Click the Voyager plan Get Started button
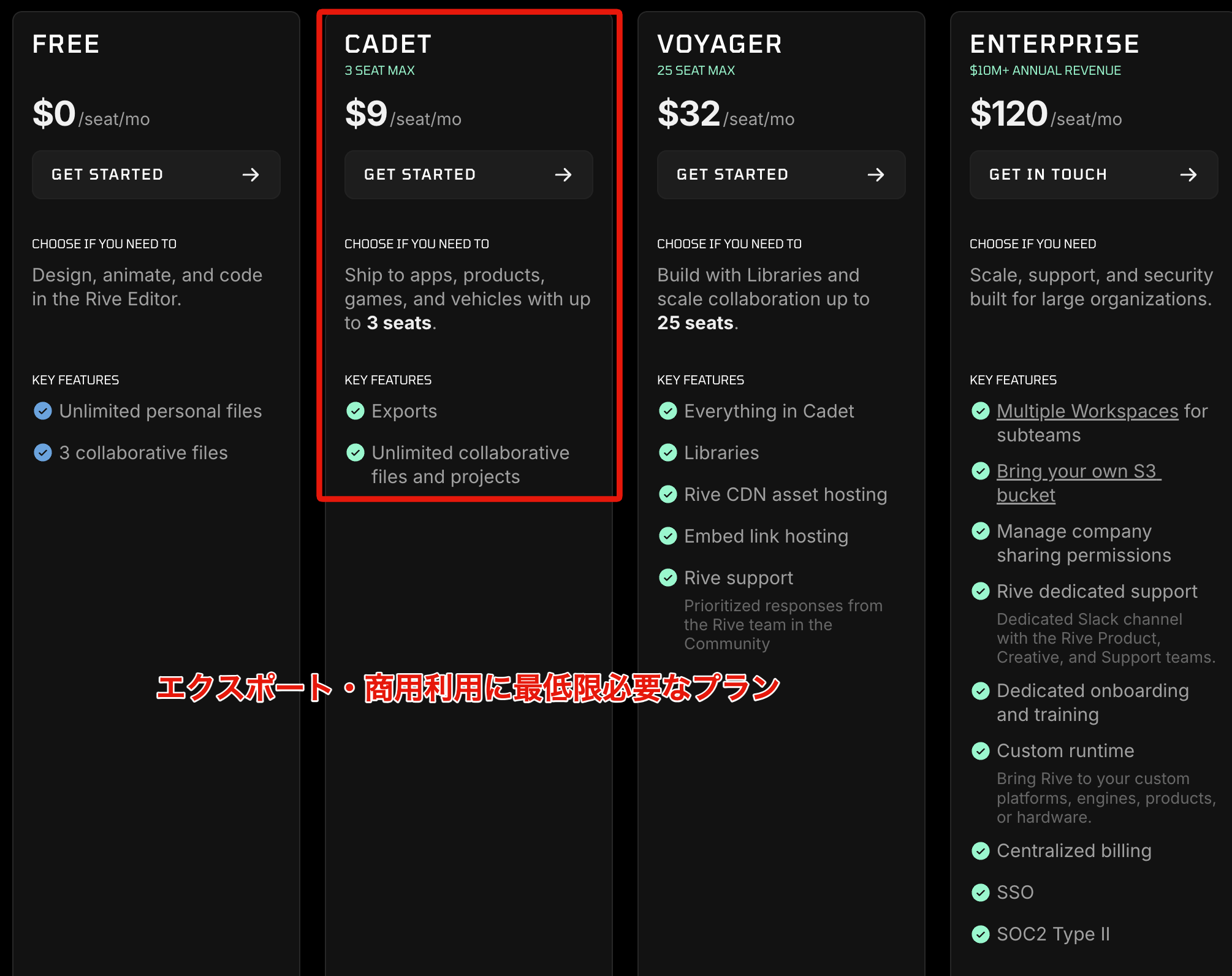 tap(781, 175)
